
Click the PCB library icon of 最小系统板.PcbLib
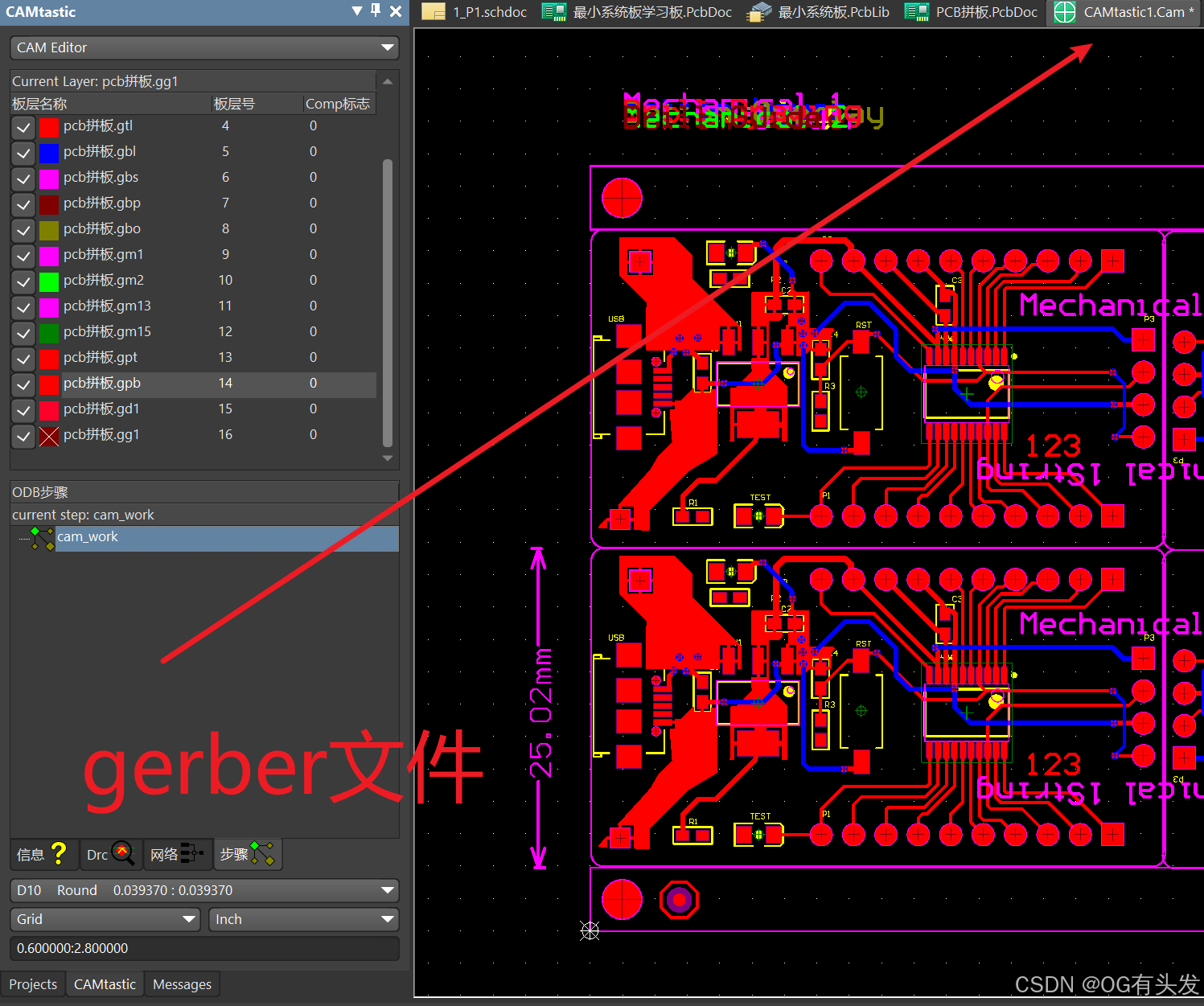[759, 12]
